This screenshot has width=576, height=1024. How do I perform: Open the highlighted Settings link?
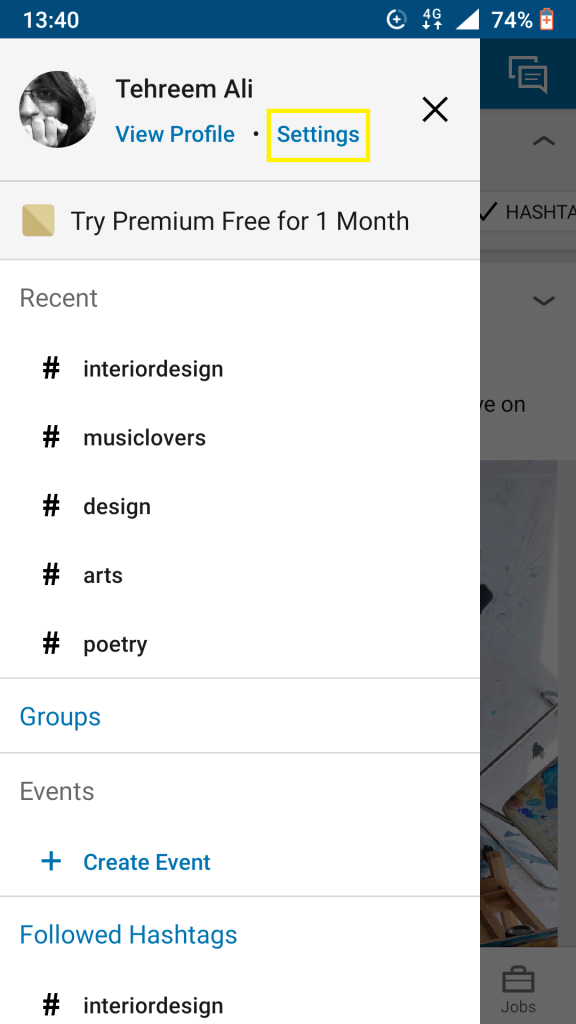318,133
